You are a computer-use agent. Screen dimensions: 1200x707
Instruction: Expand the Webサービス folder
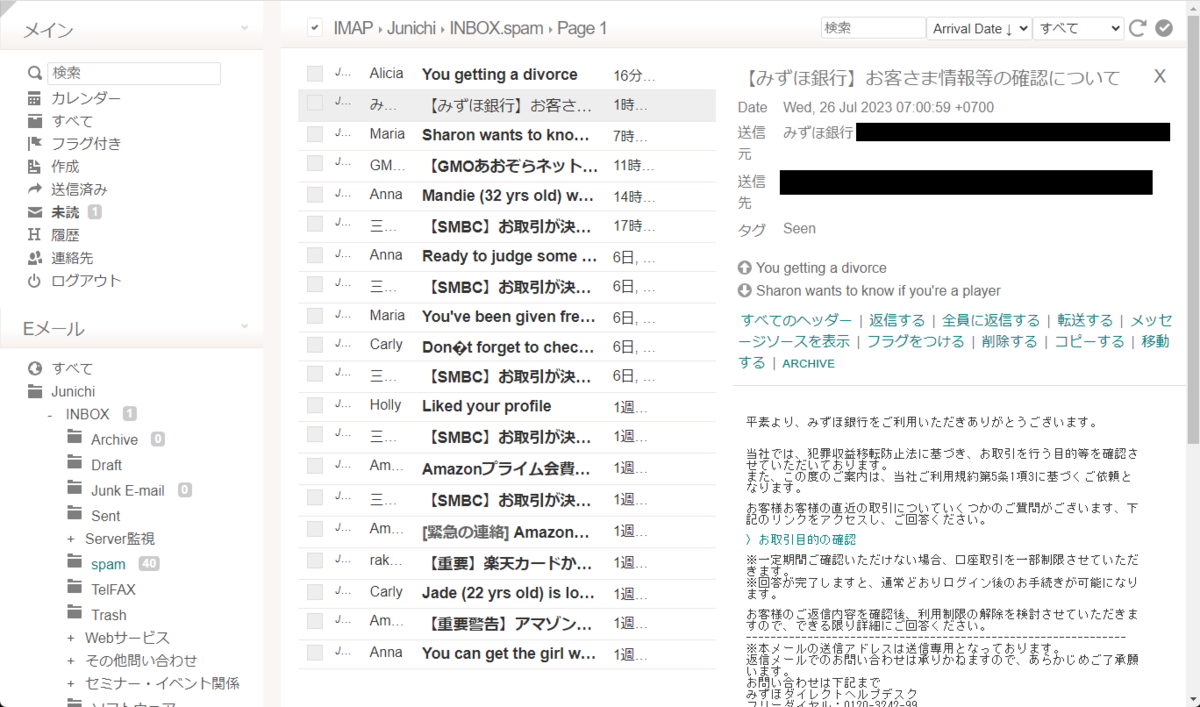pyautogui.click(x=71, y=638)
